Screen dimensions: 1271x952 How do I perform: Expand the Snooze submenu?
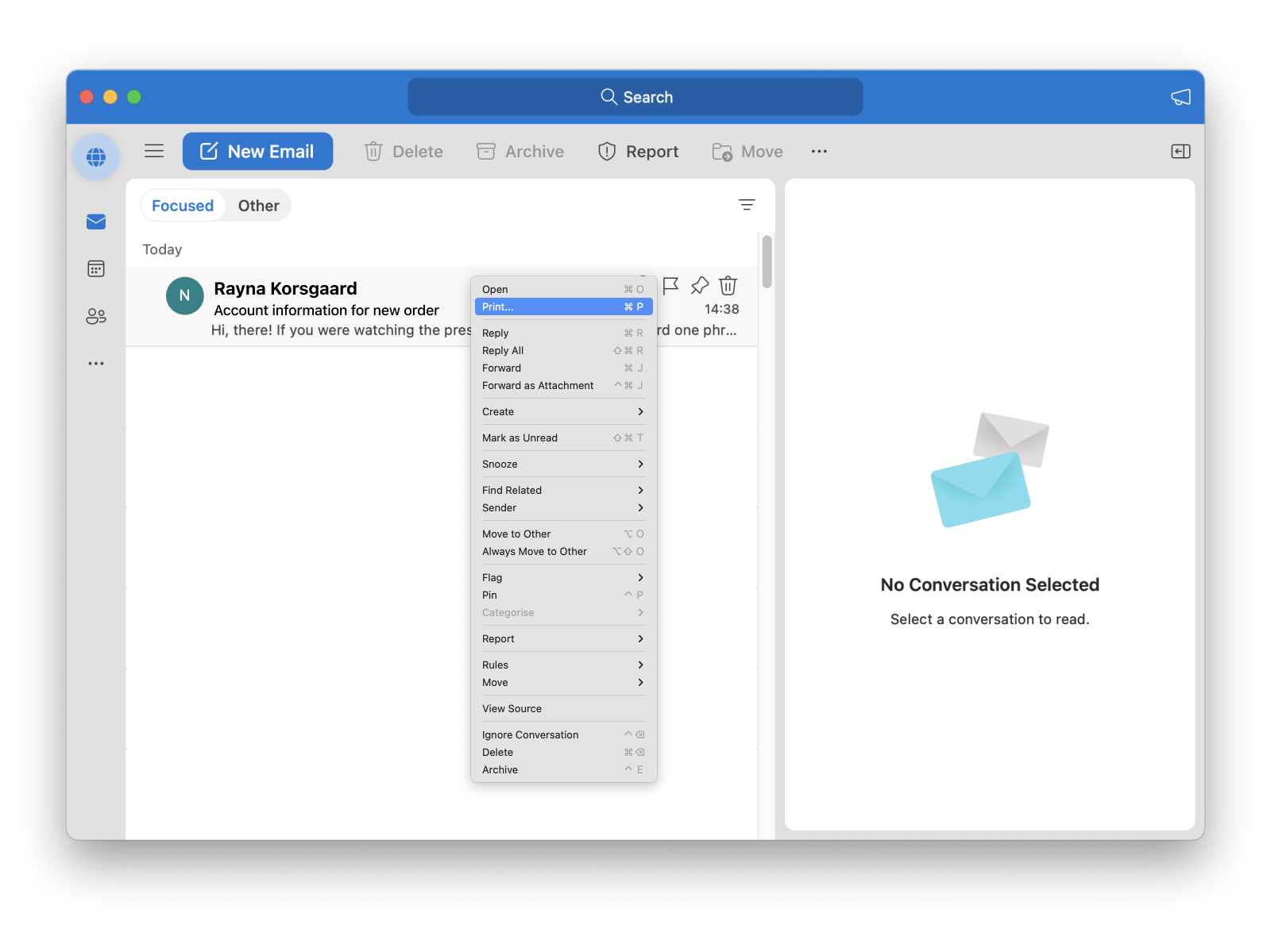tap(563, 464)
